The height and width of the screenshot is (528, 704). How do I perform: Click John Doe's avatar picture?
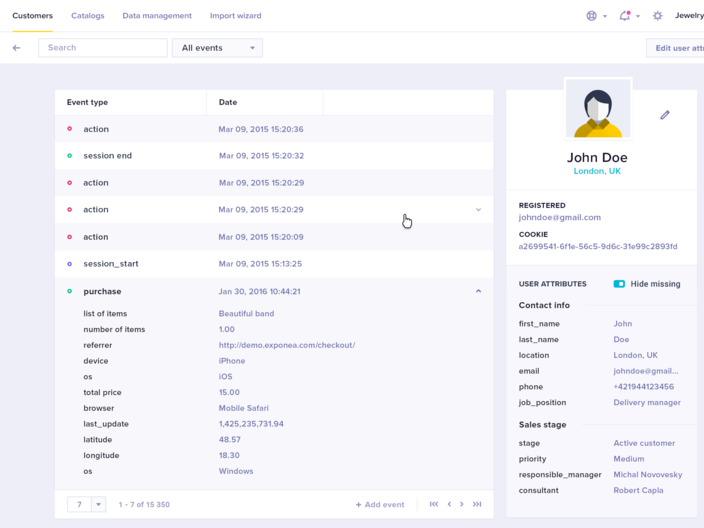pos(598,108)
